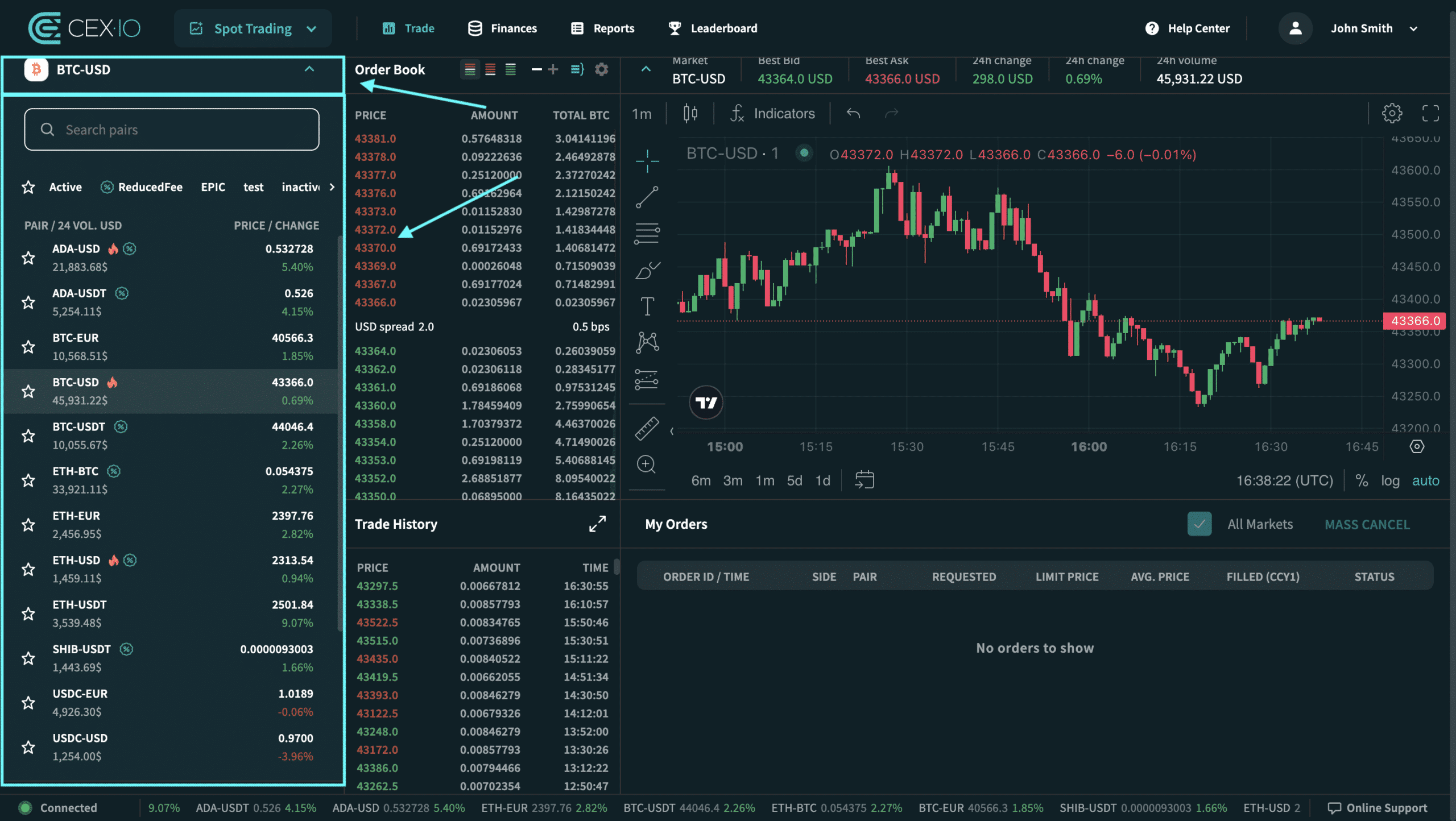Select the forecast and measurement tool
The width and height of the screenshot is (1456, 821).
click(x=647, y=379)
